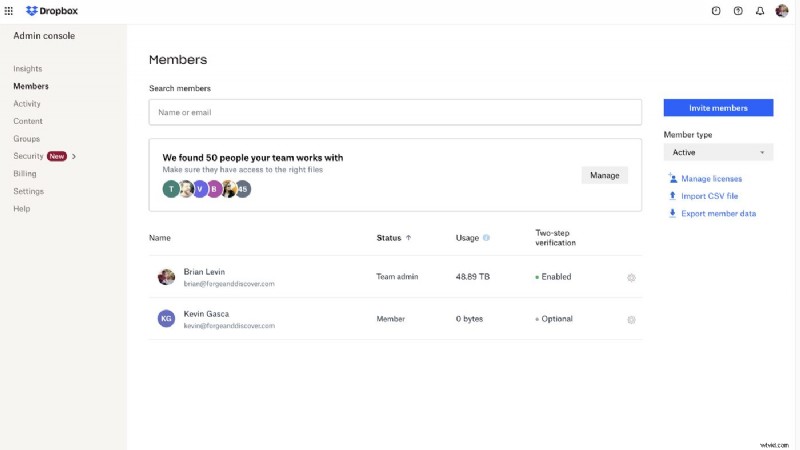Click the Dropbox logo
Screen dimensions: 800x450
[x=52, y=11]
